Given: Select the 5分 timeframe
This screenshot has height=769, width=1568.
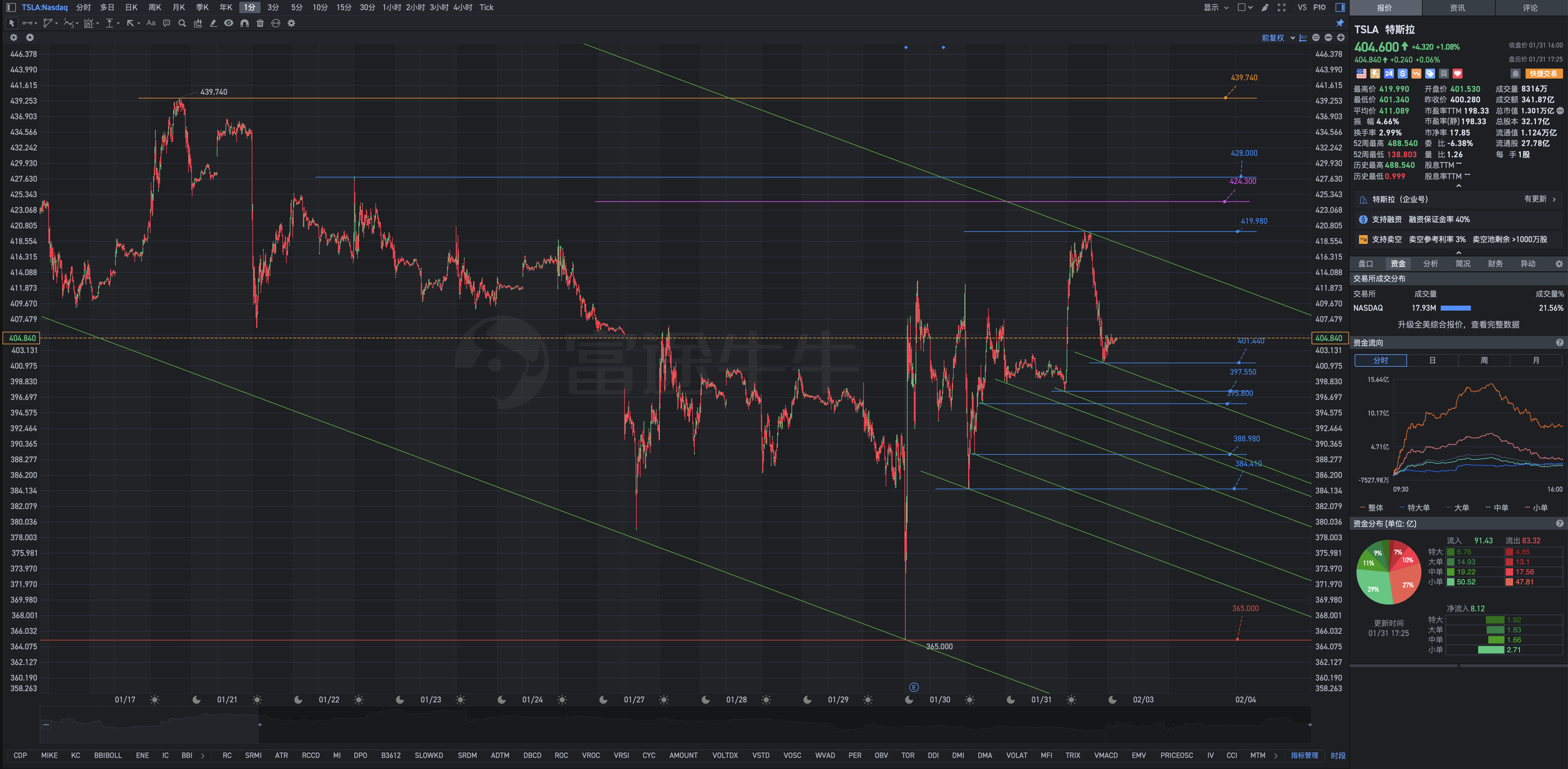Looking at the screenshot, I should [x=296, y=7].
